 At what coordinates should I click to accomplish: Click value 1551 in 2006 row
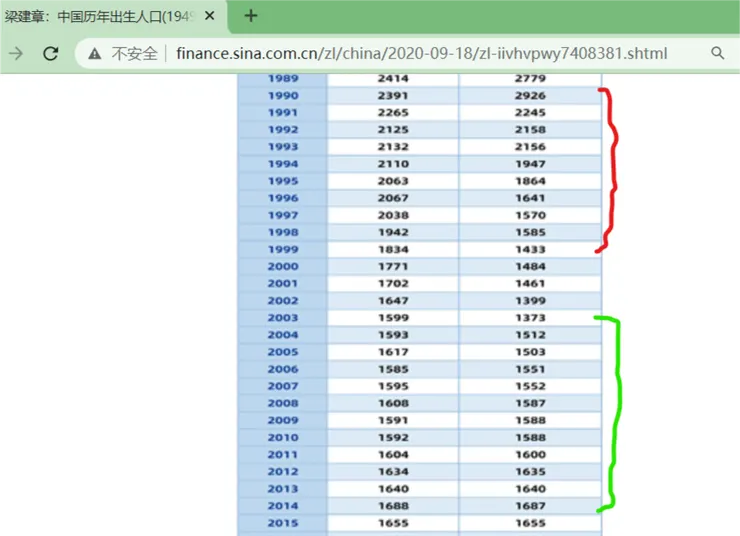pos(530,369)
